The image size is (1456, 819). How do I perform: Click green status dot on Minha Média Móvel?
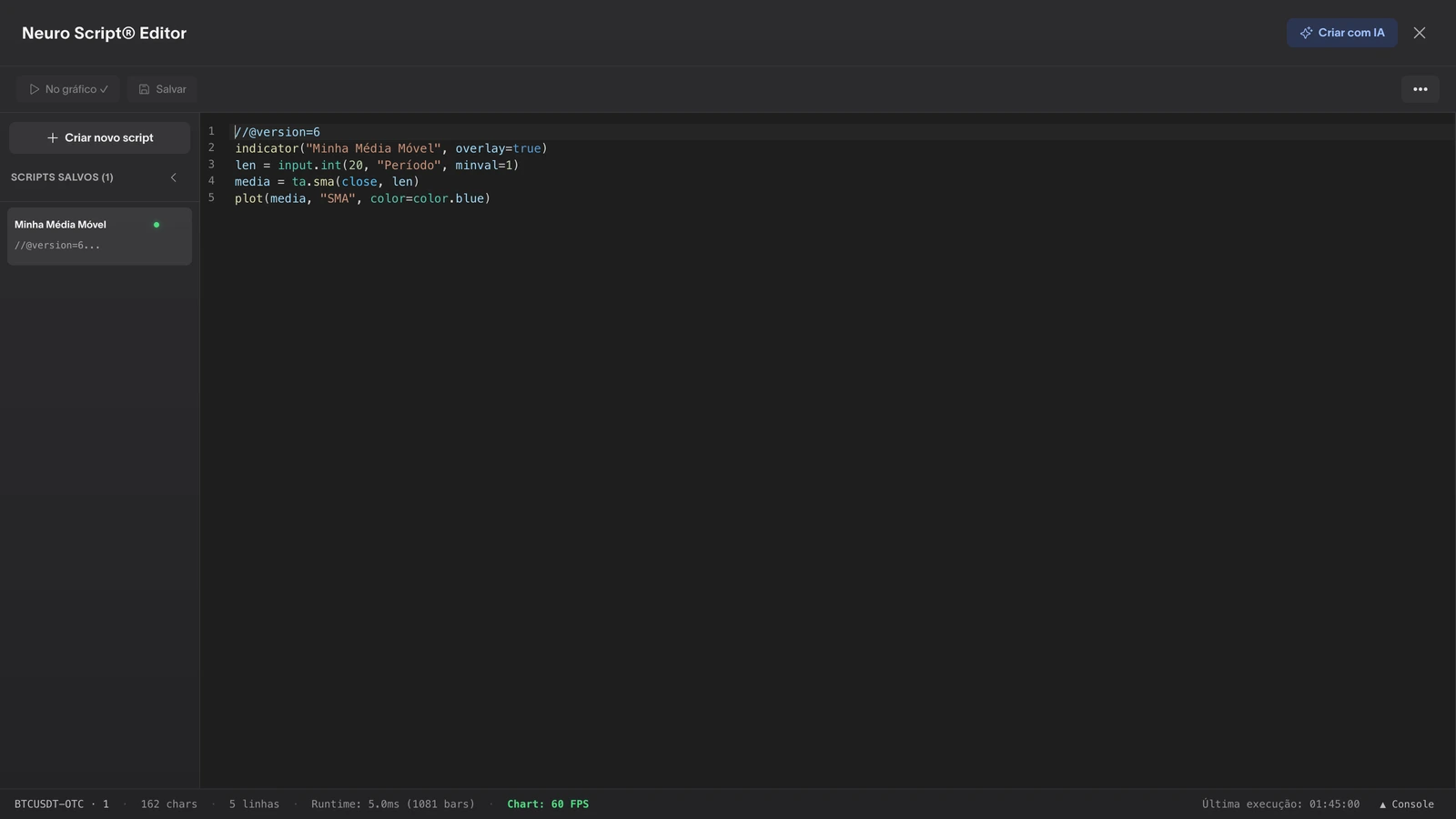point(157,225)
